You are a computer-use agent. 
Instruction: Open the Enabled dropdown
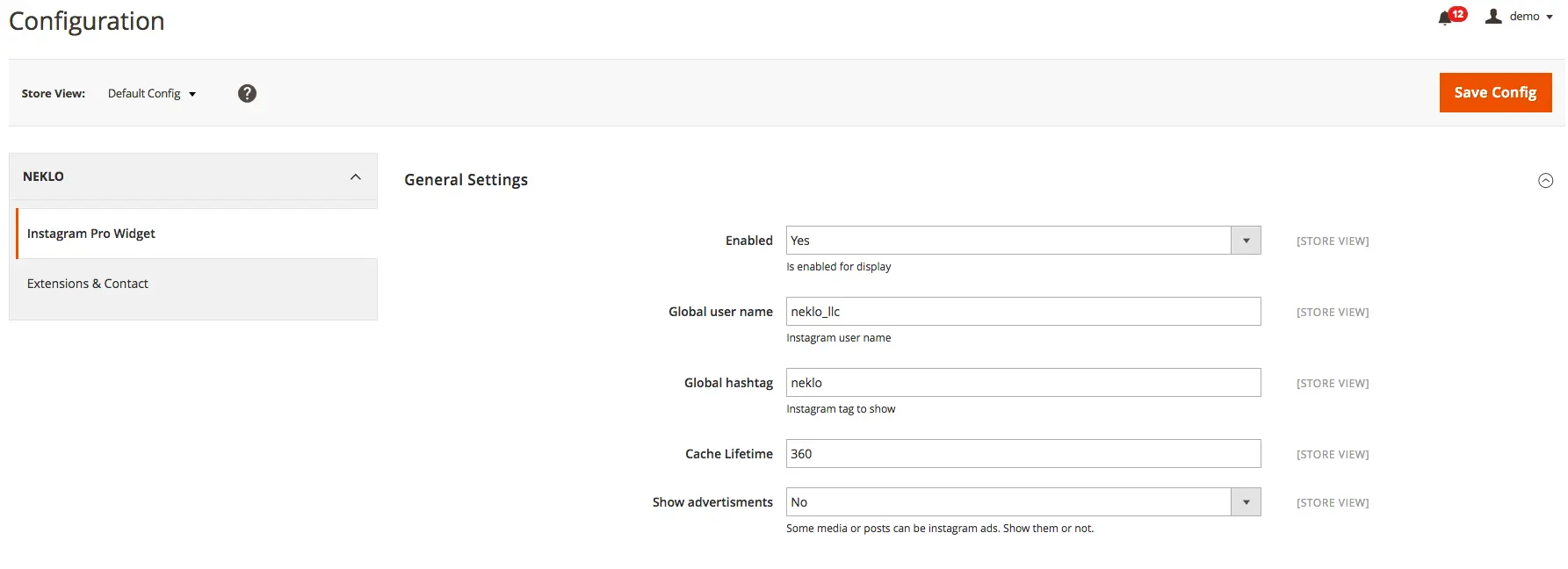(x=1022, y=241)
